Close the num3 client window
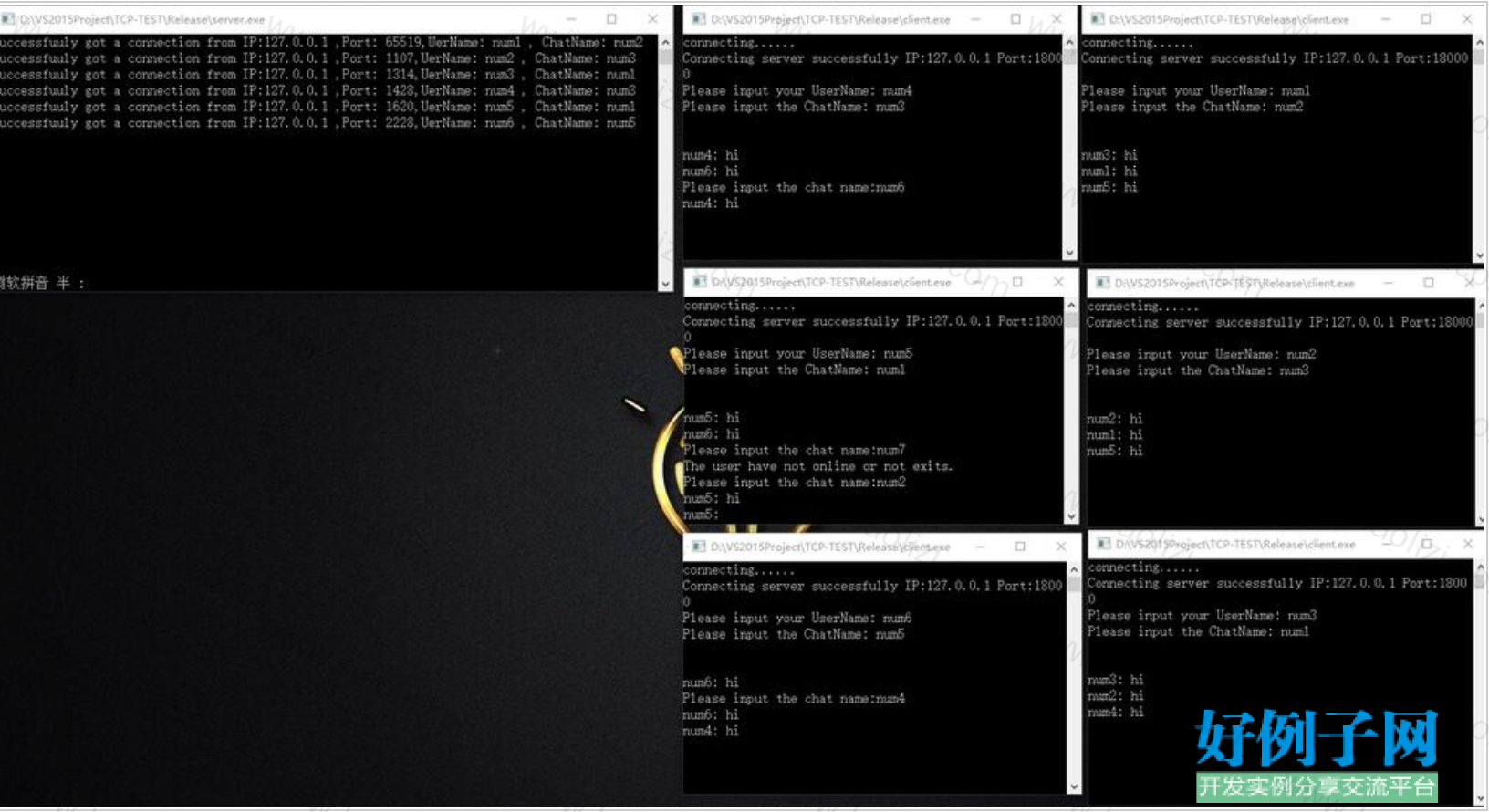 (x=1468, y=545)
